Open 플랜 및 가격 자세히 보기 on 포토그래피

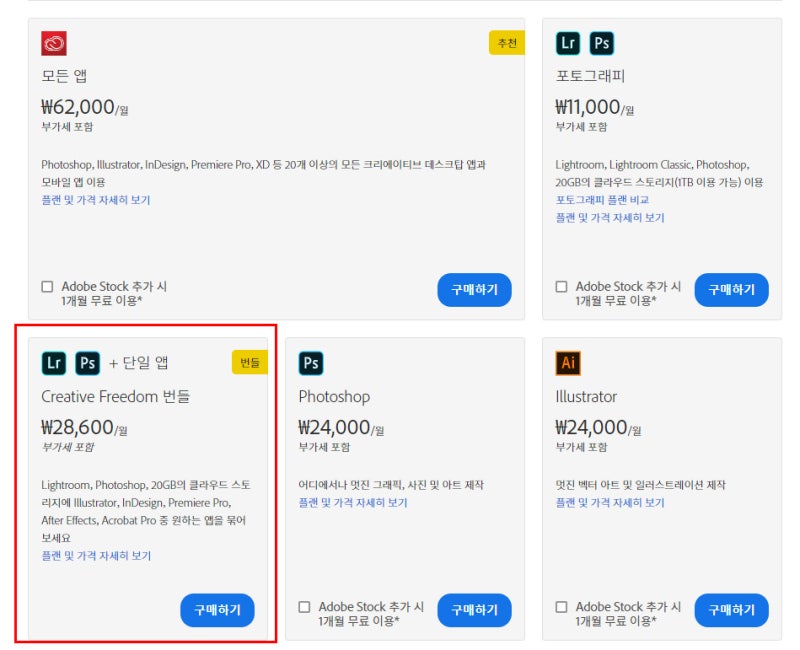[x=610, y=218]
